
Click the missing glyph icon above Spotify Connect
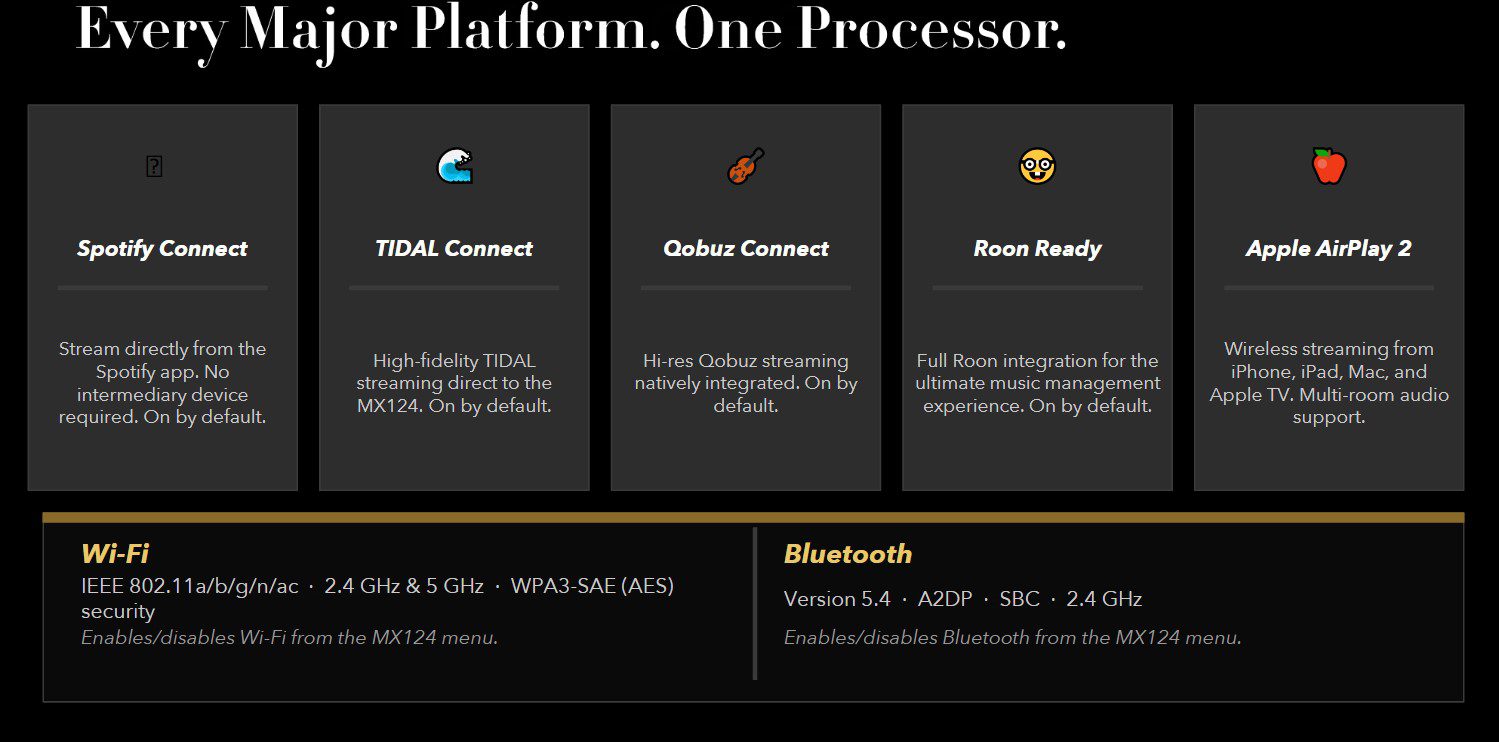tap(154, 167)
